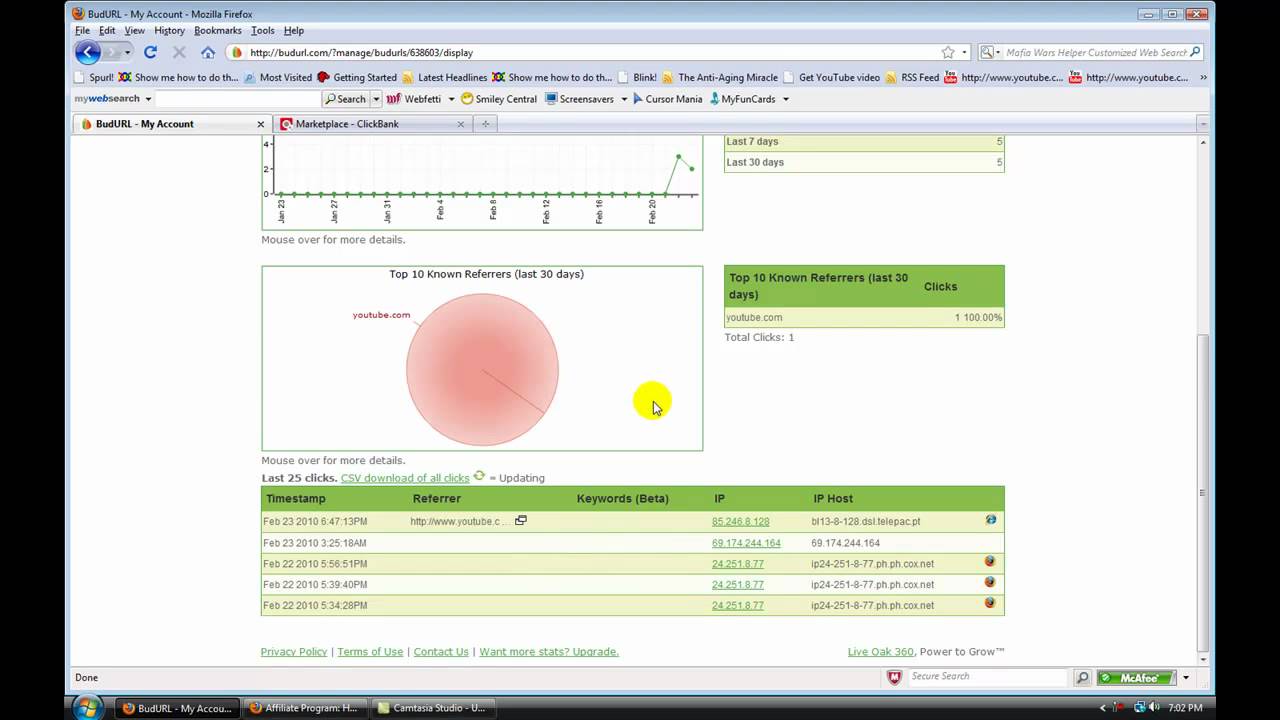Click the McAfee Secure Search field
The image size is (1280, 720).
point(988,677)
